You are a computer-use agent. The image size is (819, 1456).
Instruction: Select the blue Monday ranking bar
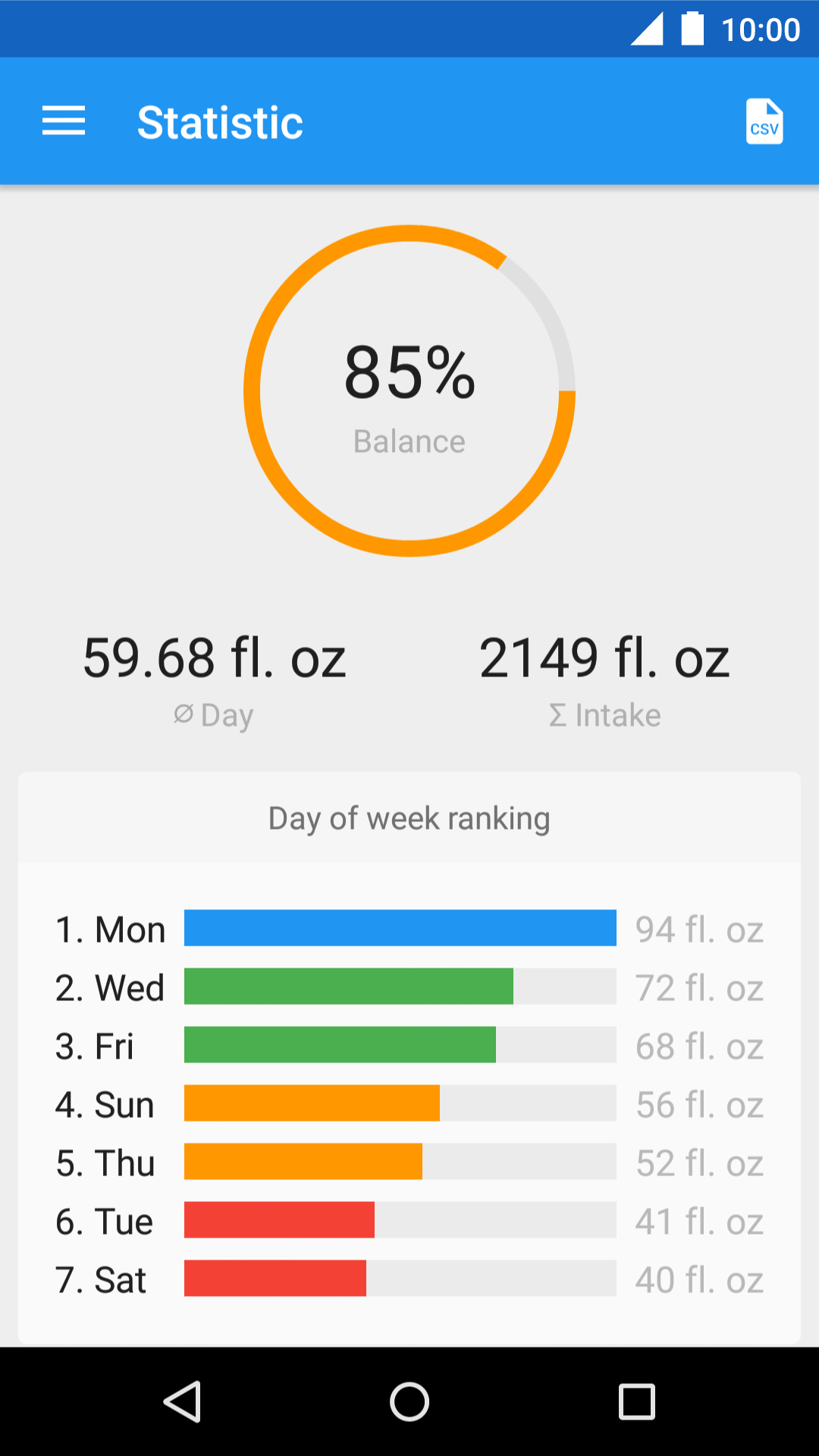coord(400,928)
